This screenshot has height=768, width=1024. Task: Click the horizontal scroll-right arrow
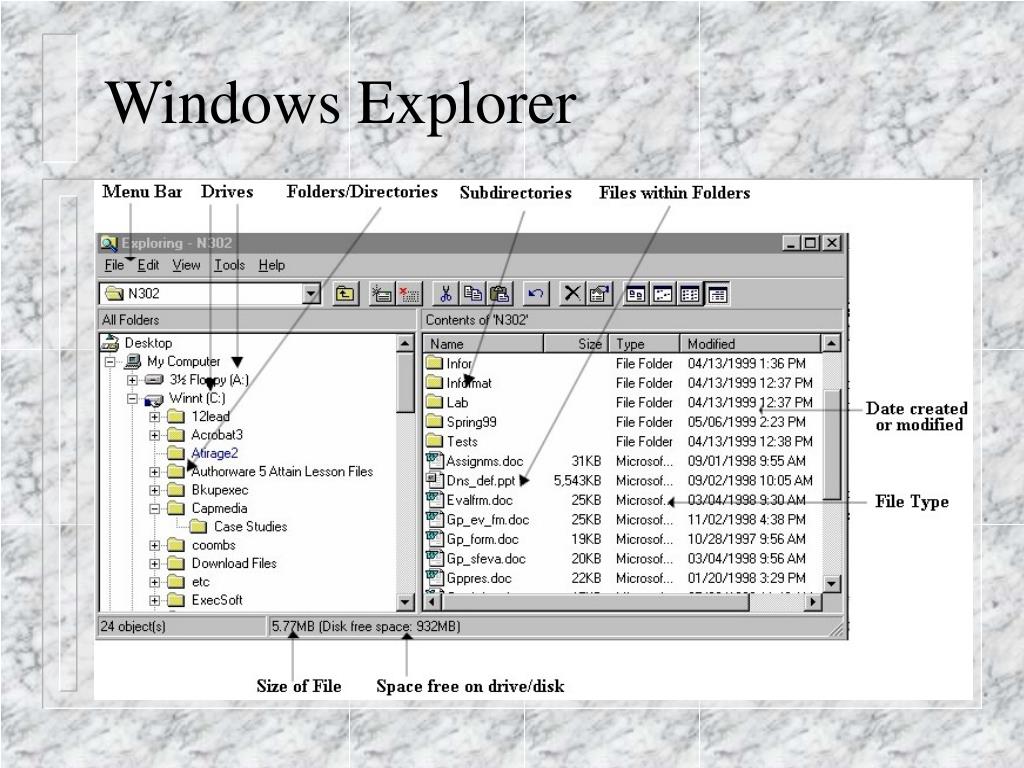coord(812,601)
